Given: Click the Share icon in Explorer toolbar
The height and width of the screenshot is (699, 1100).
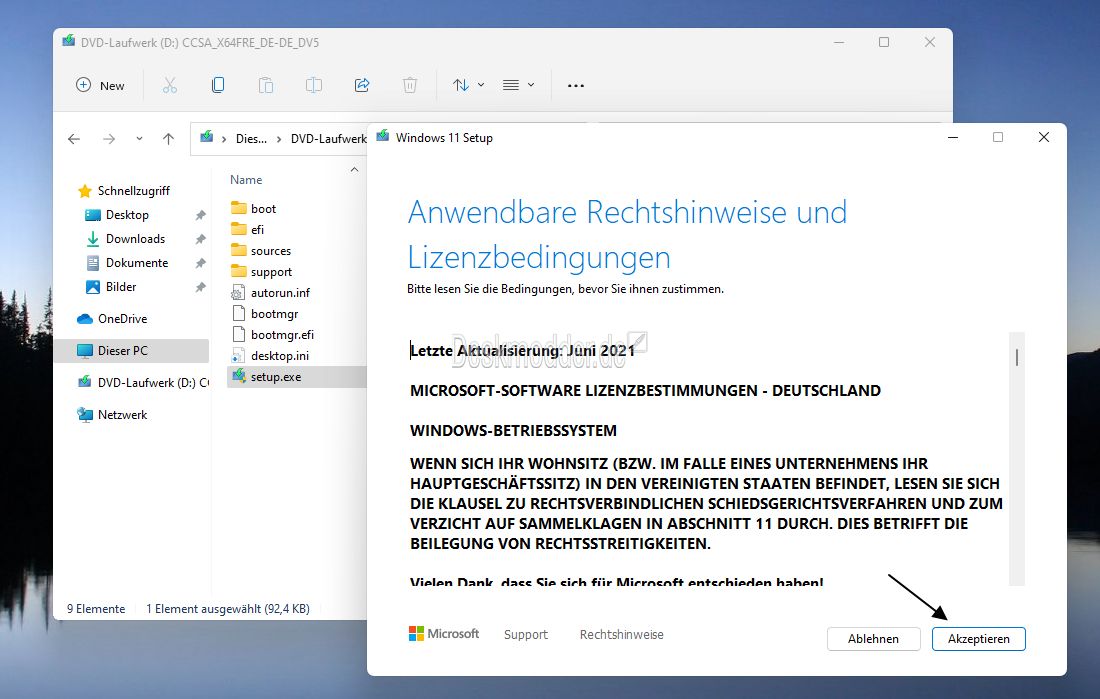Looking at the screenshot, I should click(x=362, y=86).
